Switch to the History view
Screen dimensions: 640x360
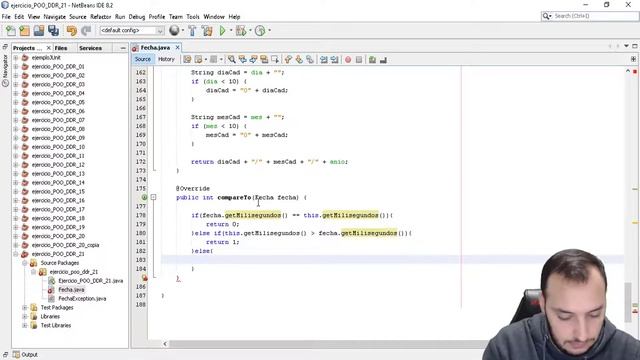pyautogui.click(x=166, y=59)
